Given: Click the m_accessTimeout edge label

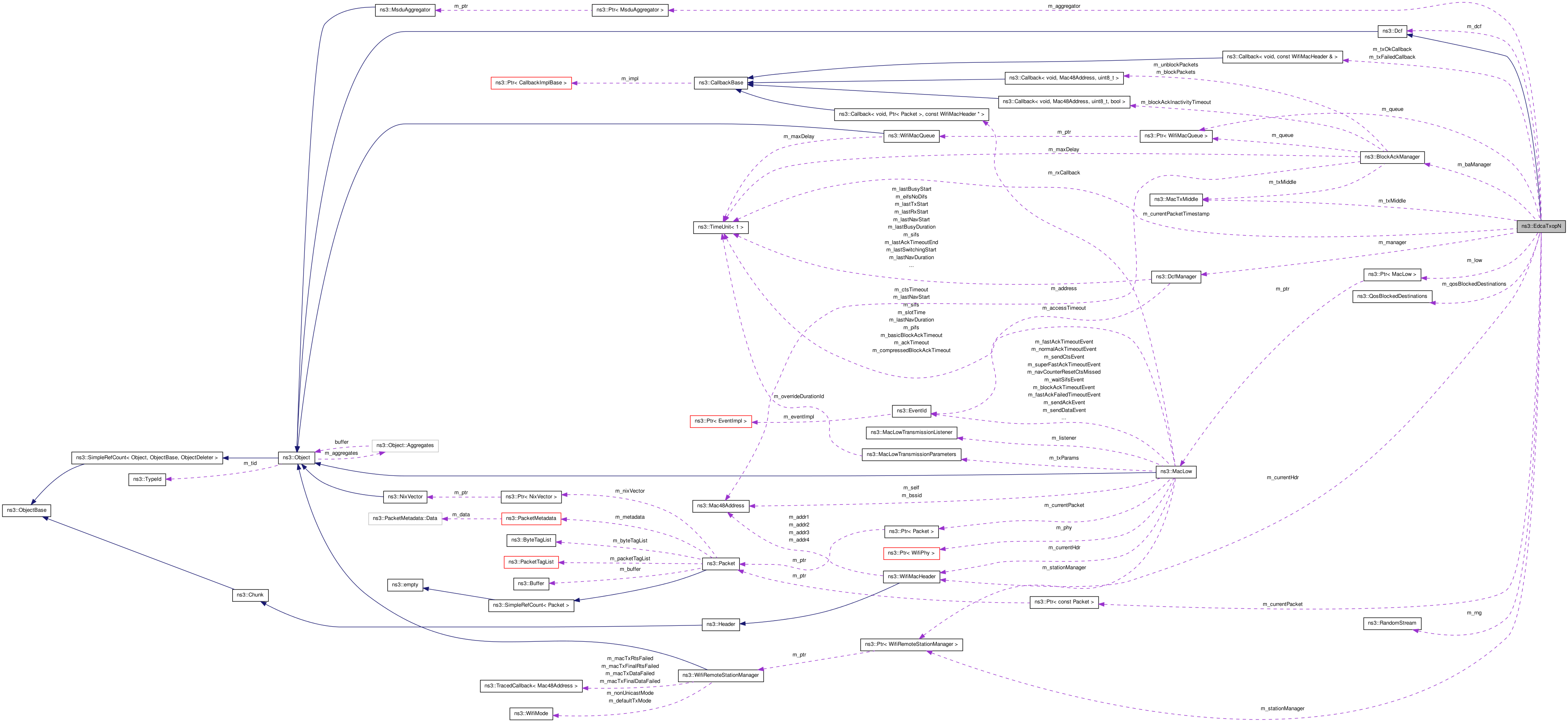Looking at the screenshot, I should pyautogui.click(x=1064, y=308).
